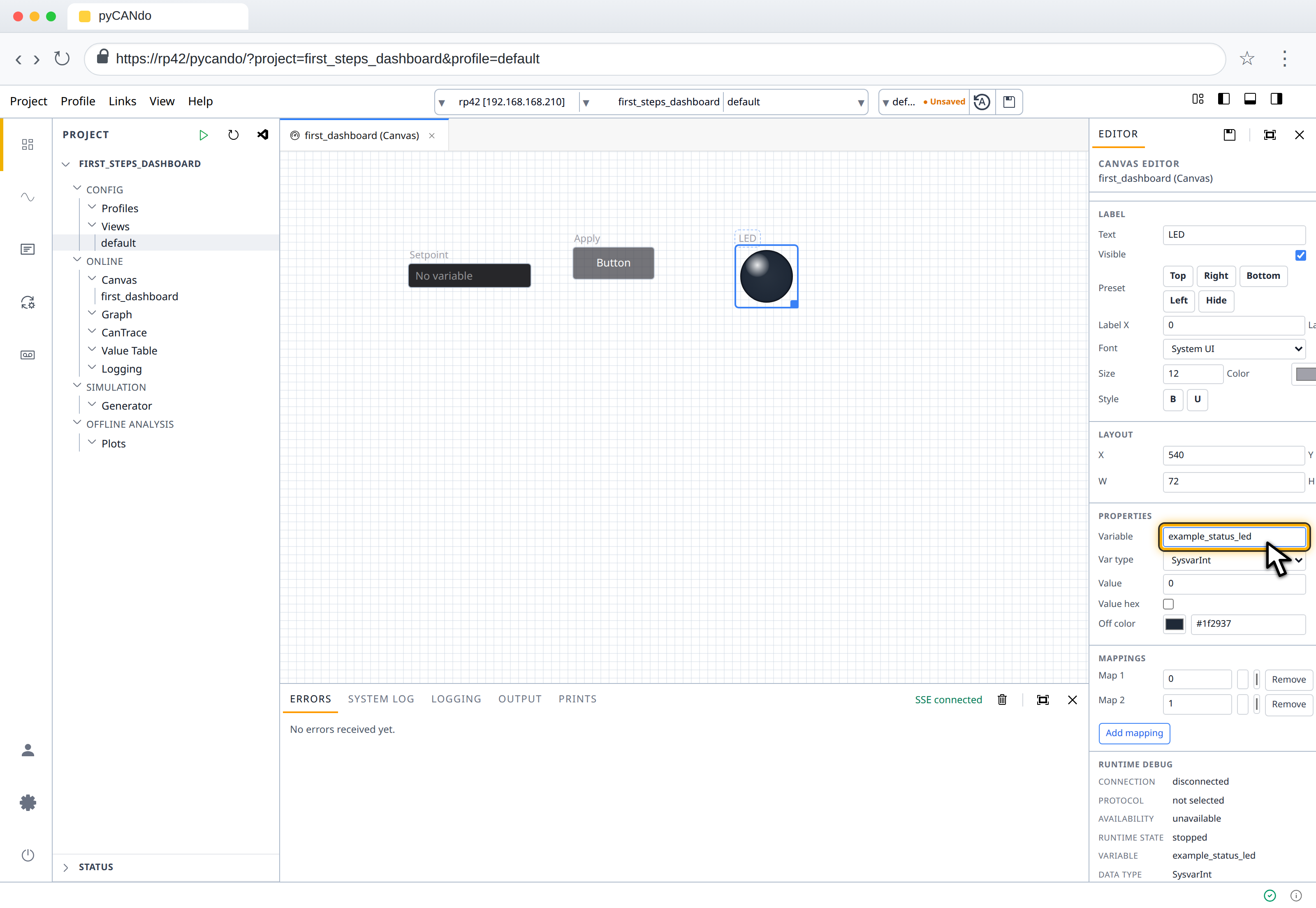Expand the STATUS section in the project panel
1316x908 pixels.
coord(95,867)
